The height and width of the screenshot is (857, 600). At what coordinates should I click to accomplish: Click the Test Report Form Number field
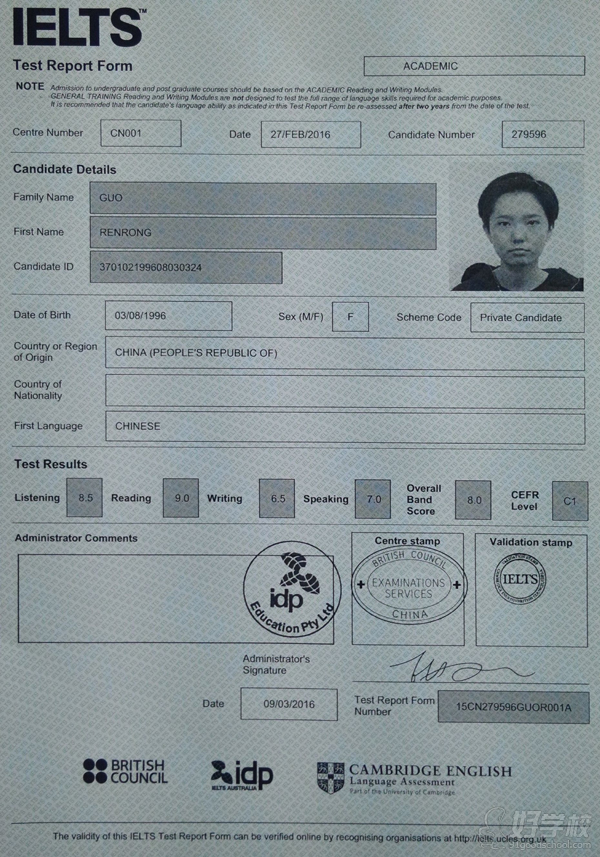click(x=513, y=707)
